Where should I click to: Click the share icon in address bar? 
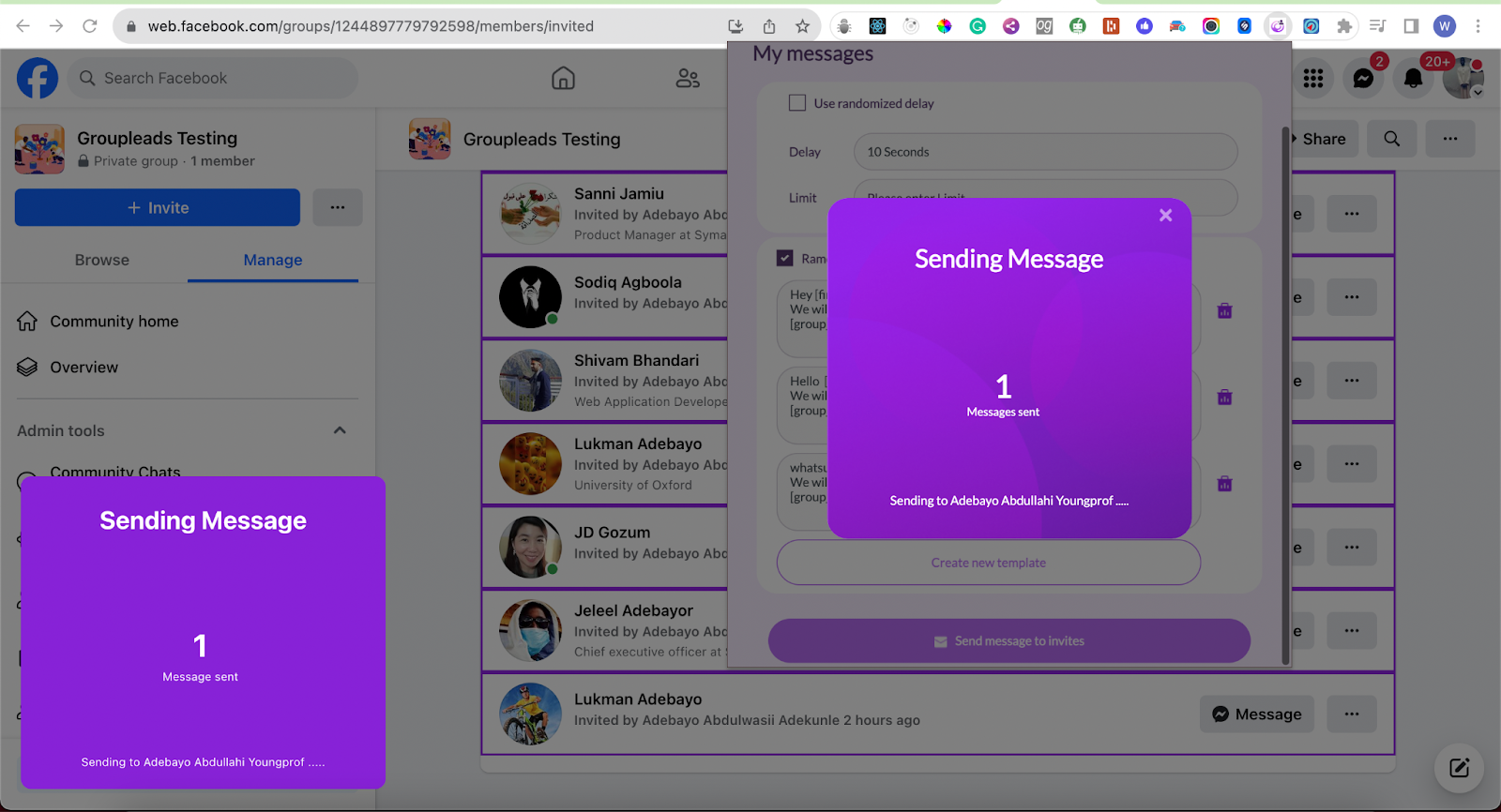click(x=769, y=26)
